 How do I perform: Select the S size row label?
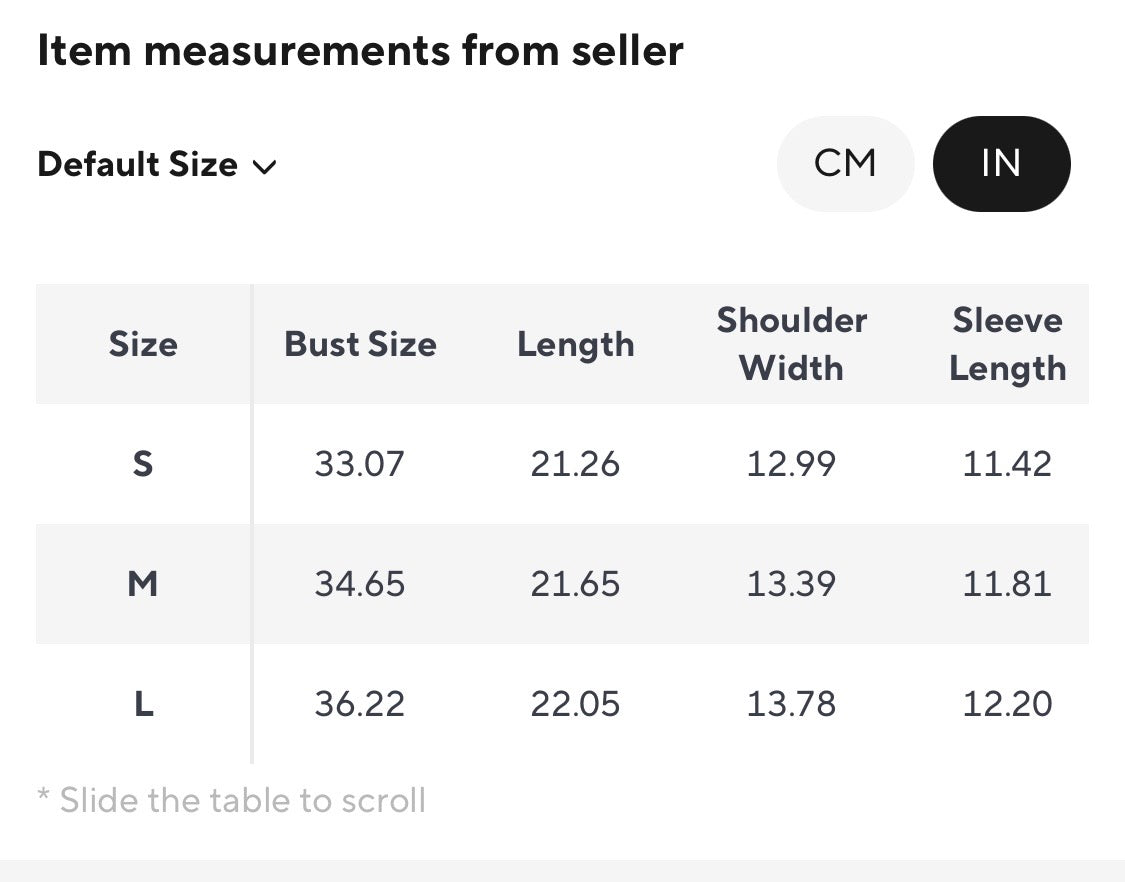143,464
